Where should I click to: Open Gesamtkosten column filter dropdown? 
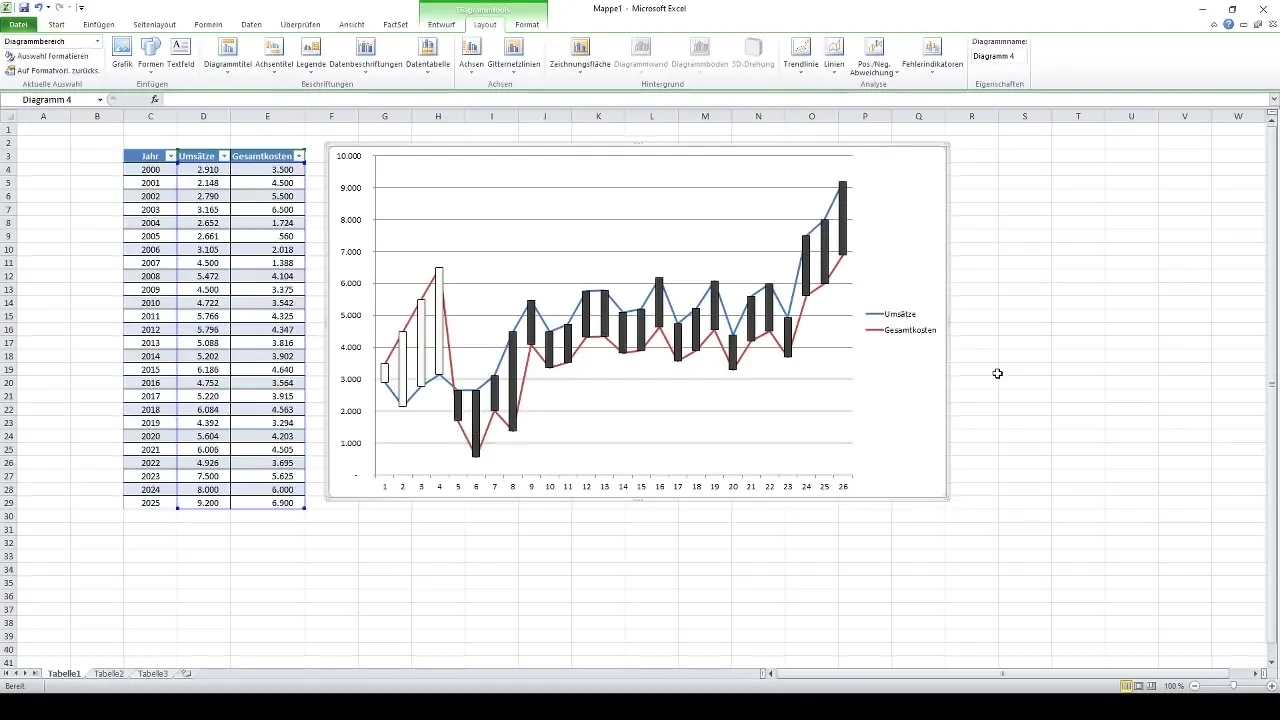pyautogui.click(x=299, y=156)
